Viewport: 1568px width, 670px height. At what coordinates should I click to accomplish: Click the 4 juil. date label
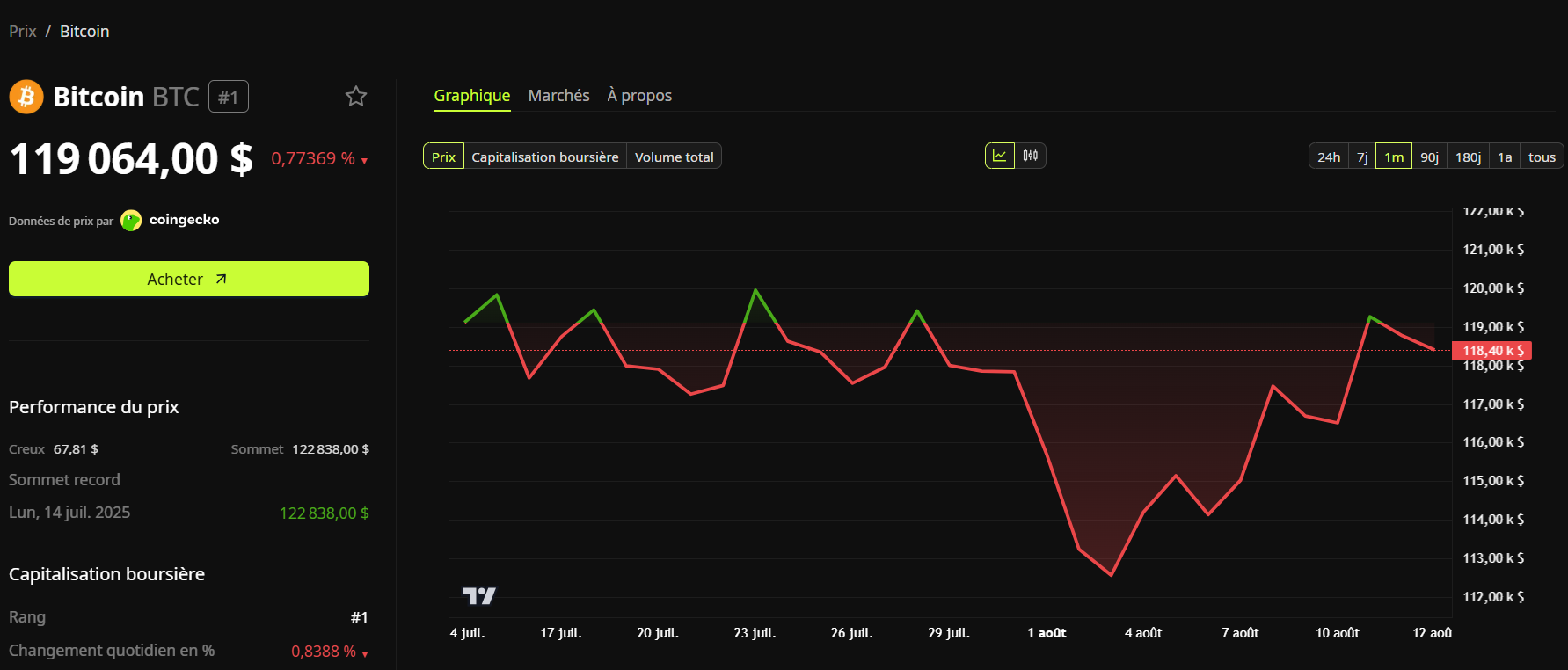click(x=467, y=632)
